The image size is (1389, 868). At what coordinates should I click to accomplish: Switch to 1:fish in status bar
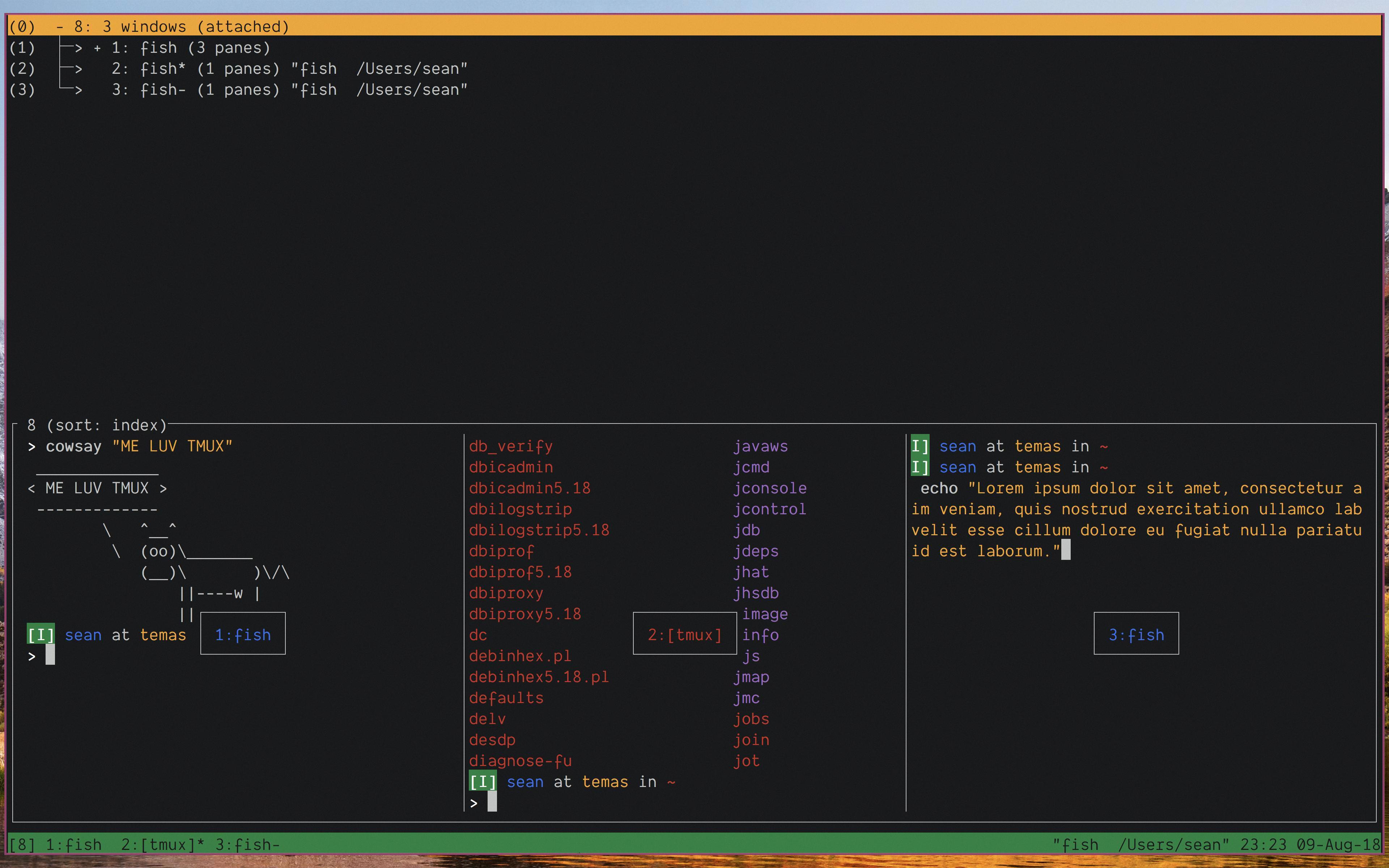[x=73, y=844]
